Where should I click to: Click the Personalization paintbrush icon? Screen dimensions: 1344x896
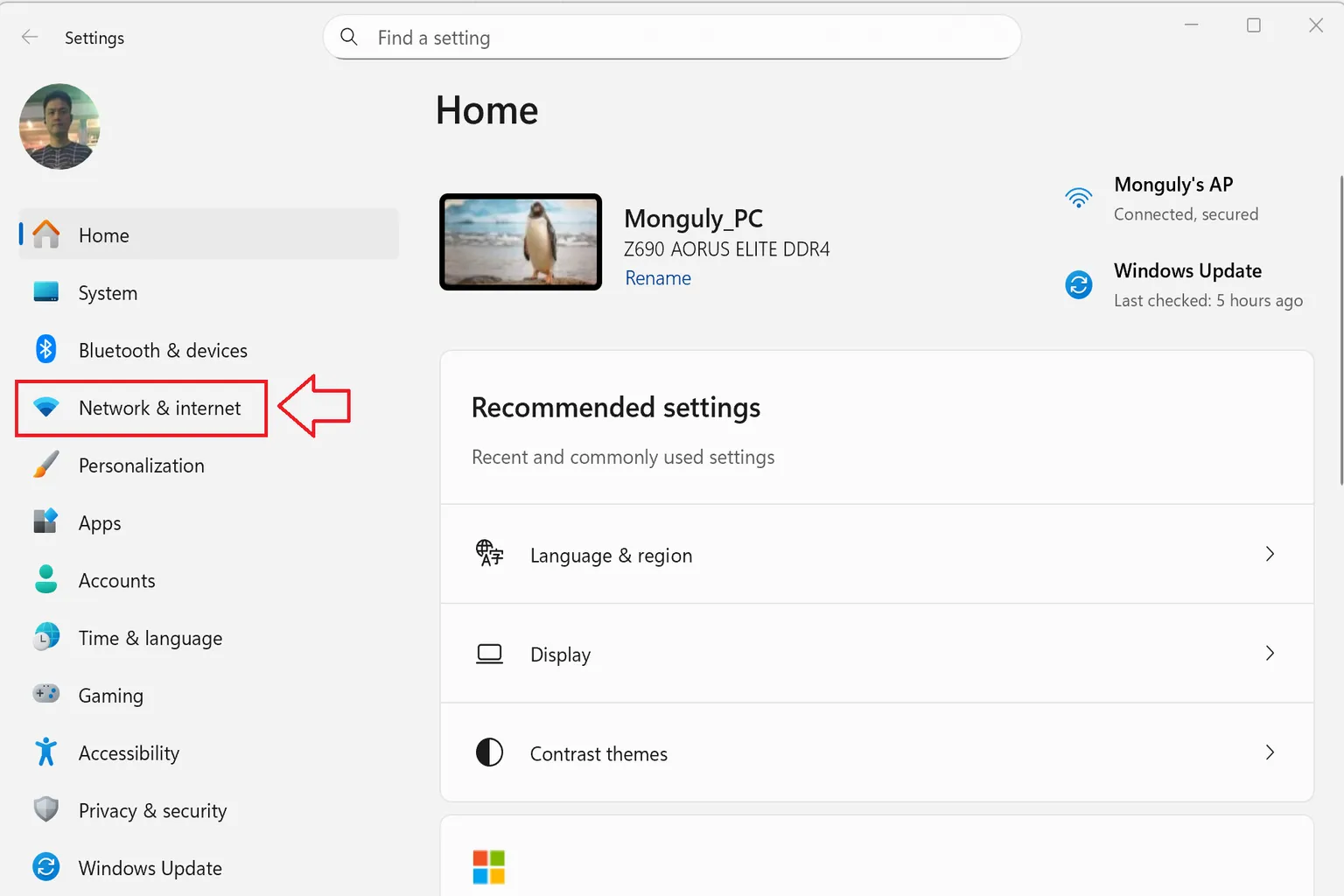(45, 465)
